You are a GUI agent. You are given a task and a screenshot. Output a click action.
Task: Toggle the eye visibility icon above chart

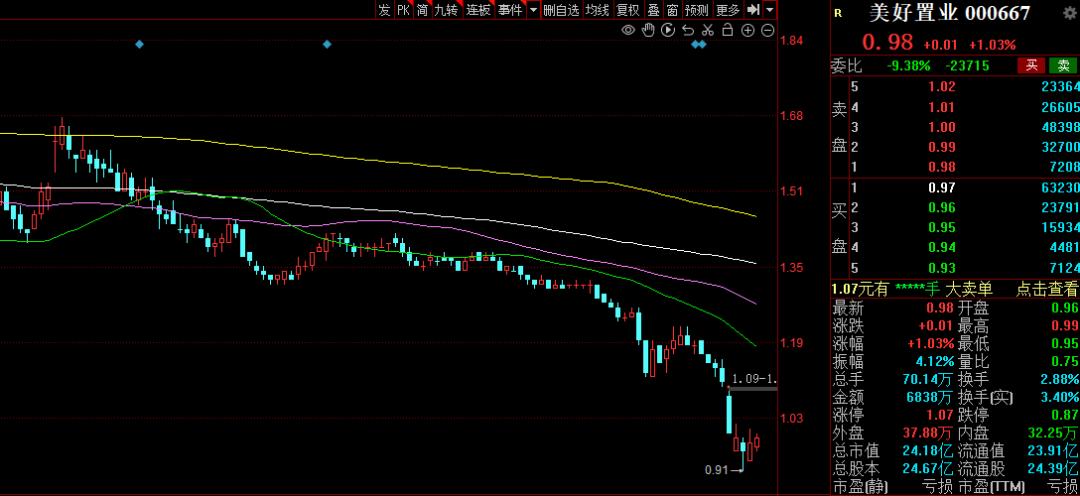point(628,30)
